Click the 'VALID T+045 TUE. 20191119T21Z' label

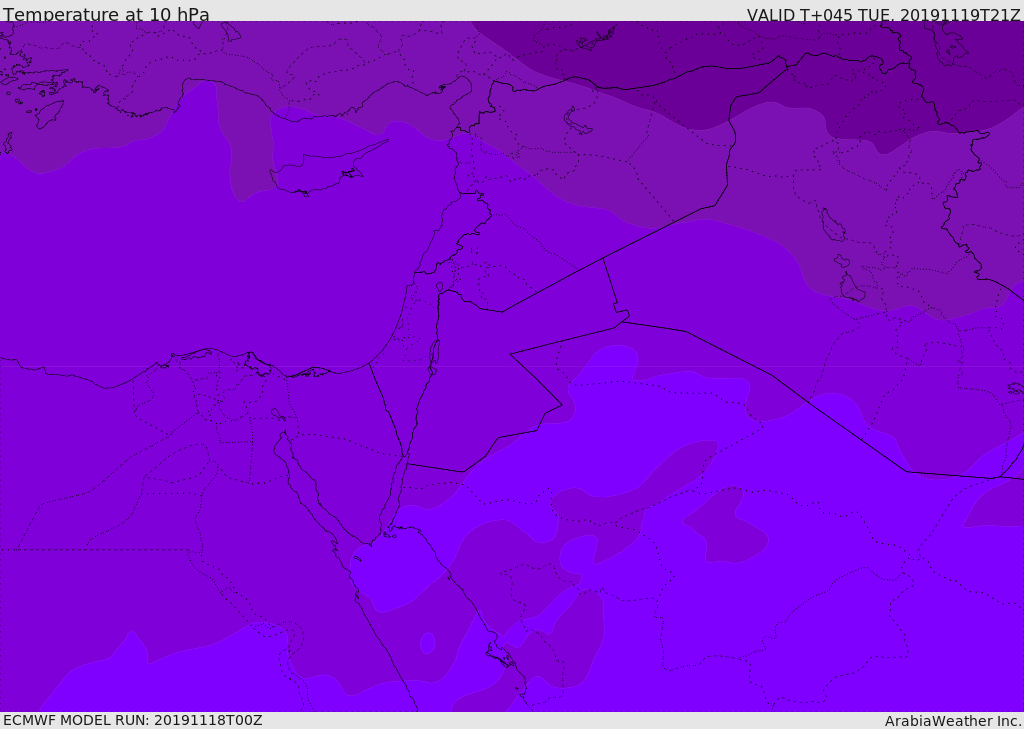[x=884, y=15]
